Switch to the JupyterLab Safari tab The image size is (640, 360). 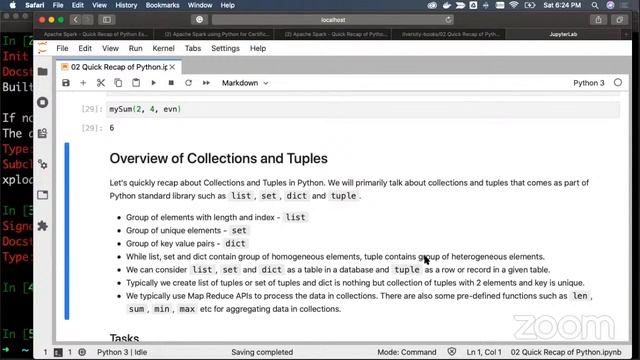(x=563, y=34)
